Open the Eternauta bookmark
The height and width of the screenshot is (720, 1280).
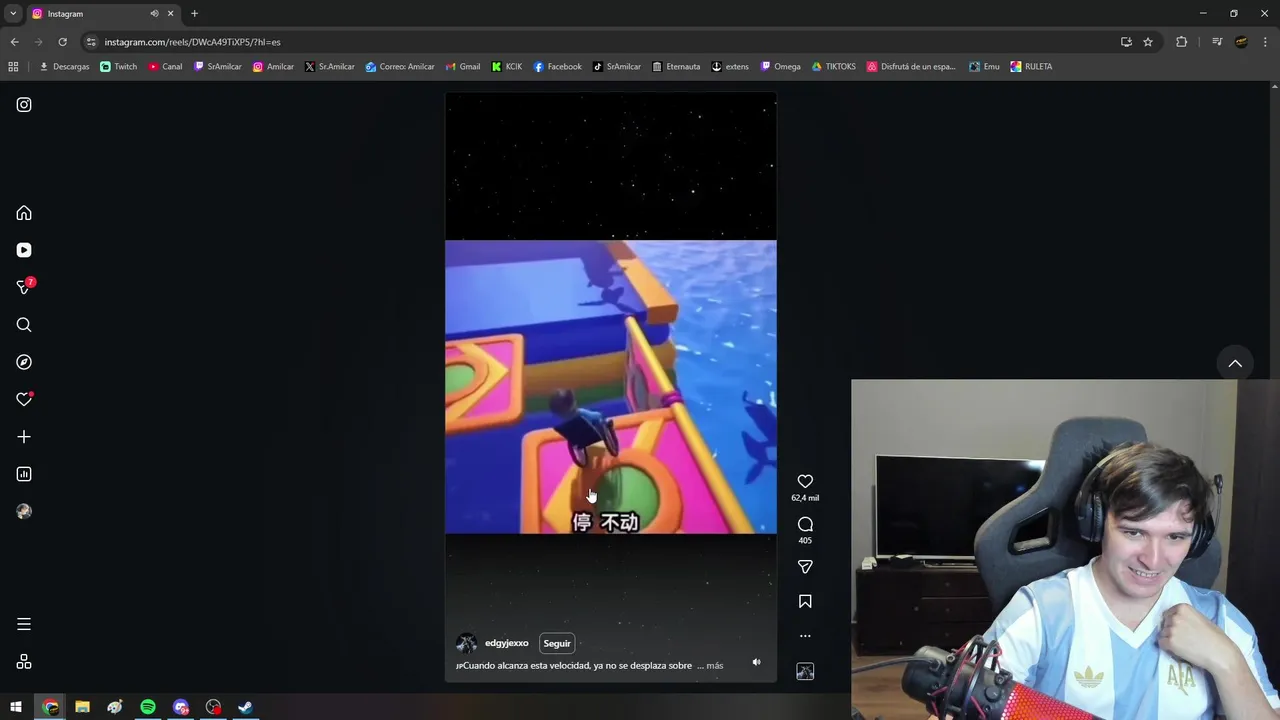tap(676, 67)
